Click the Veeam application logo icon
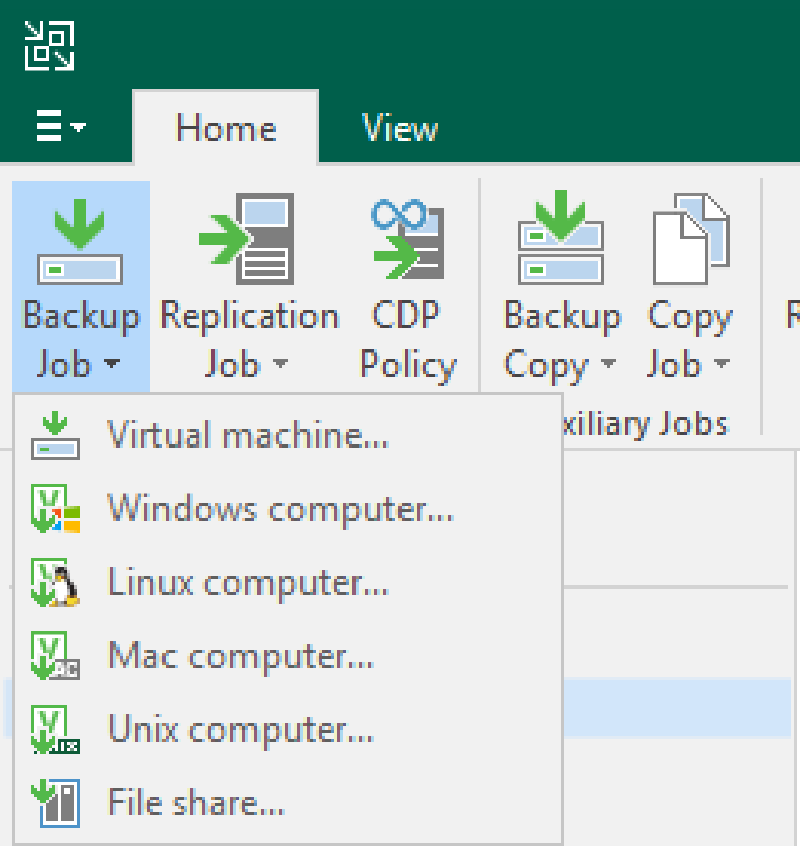Image resolution: width=800 pixels, height=846 pixels. point(50,46)
